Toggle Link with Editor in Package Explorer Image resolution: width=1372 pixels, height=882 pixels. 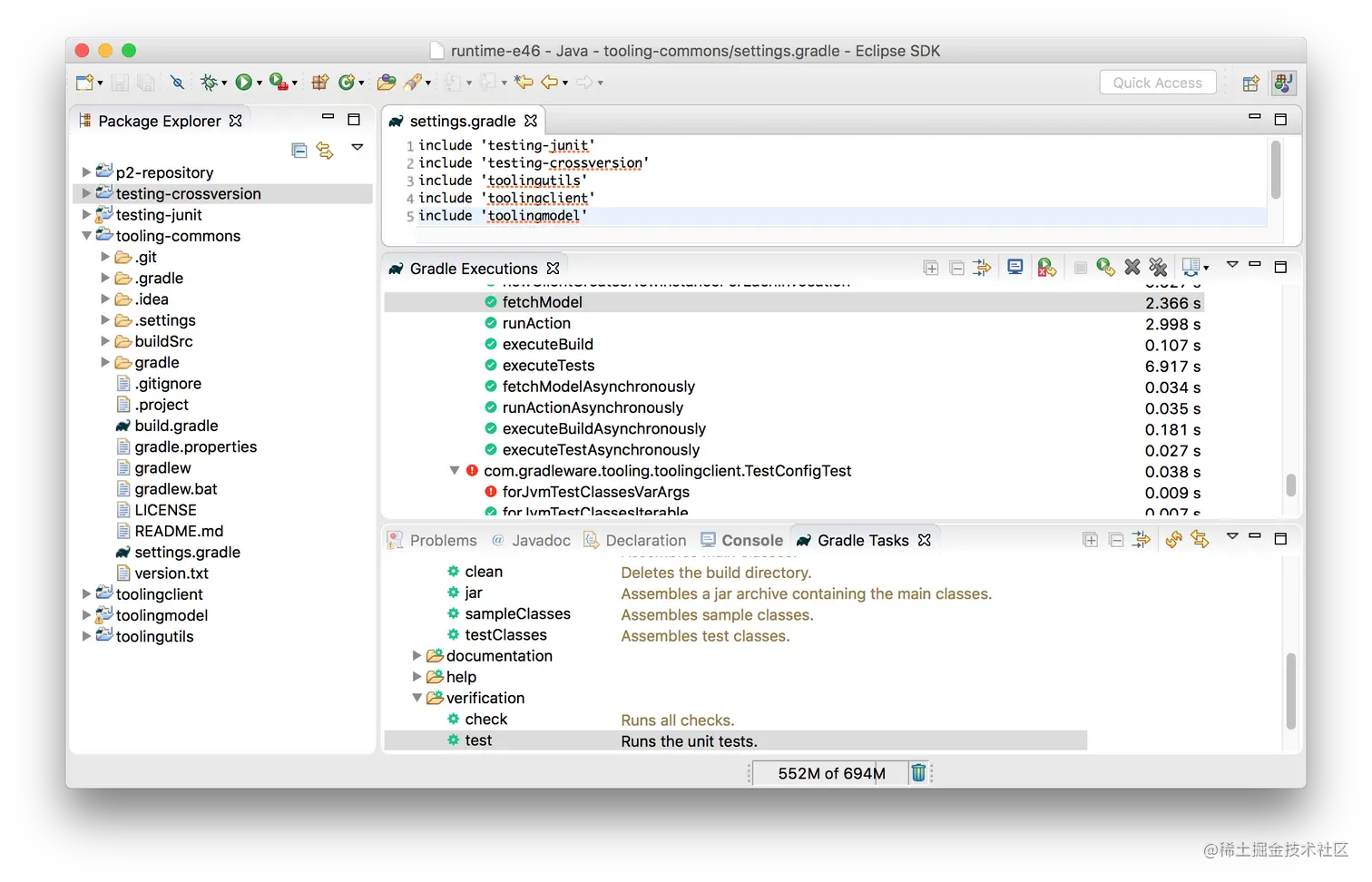tap(325, 151)
